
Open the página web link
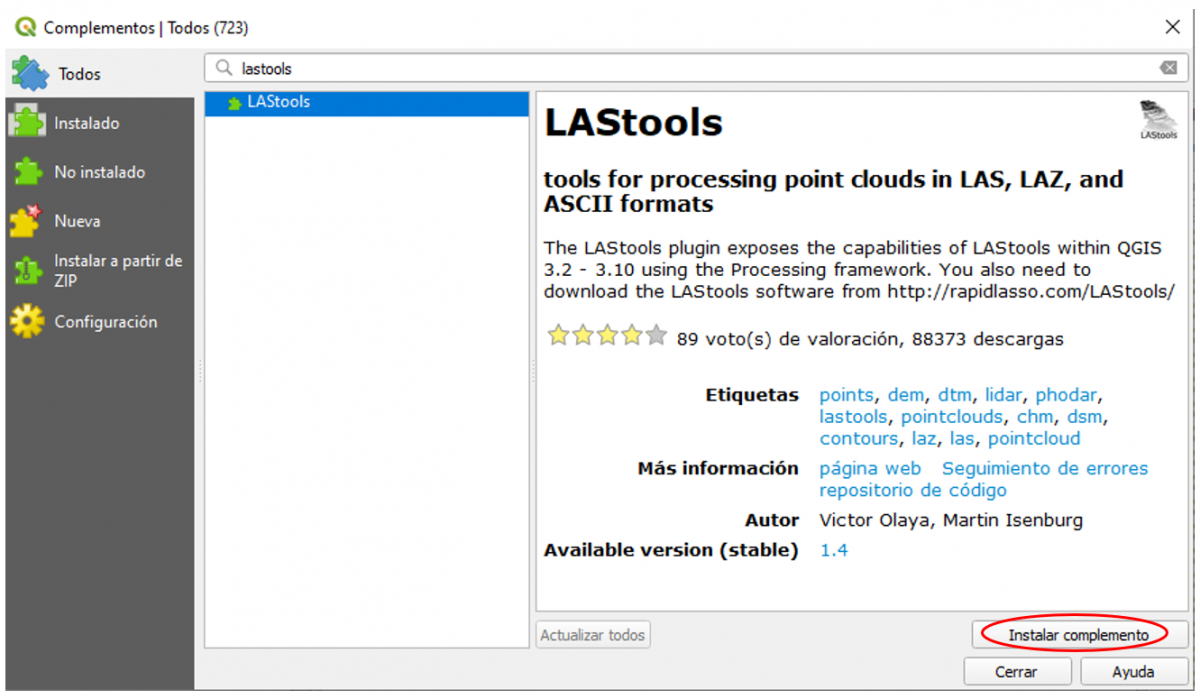[870, 468]
